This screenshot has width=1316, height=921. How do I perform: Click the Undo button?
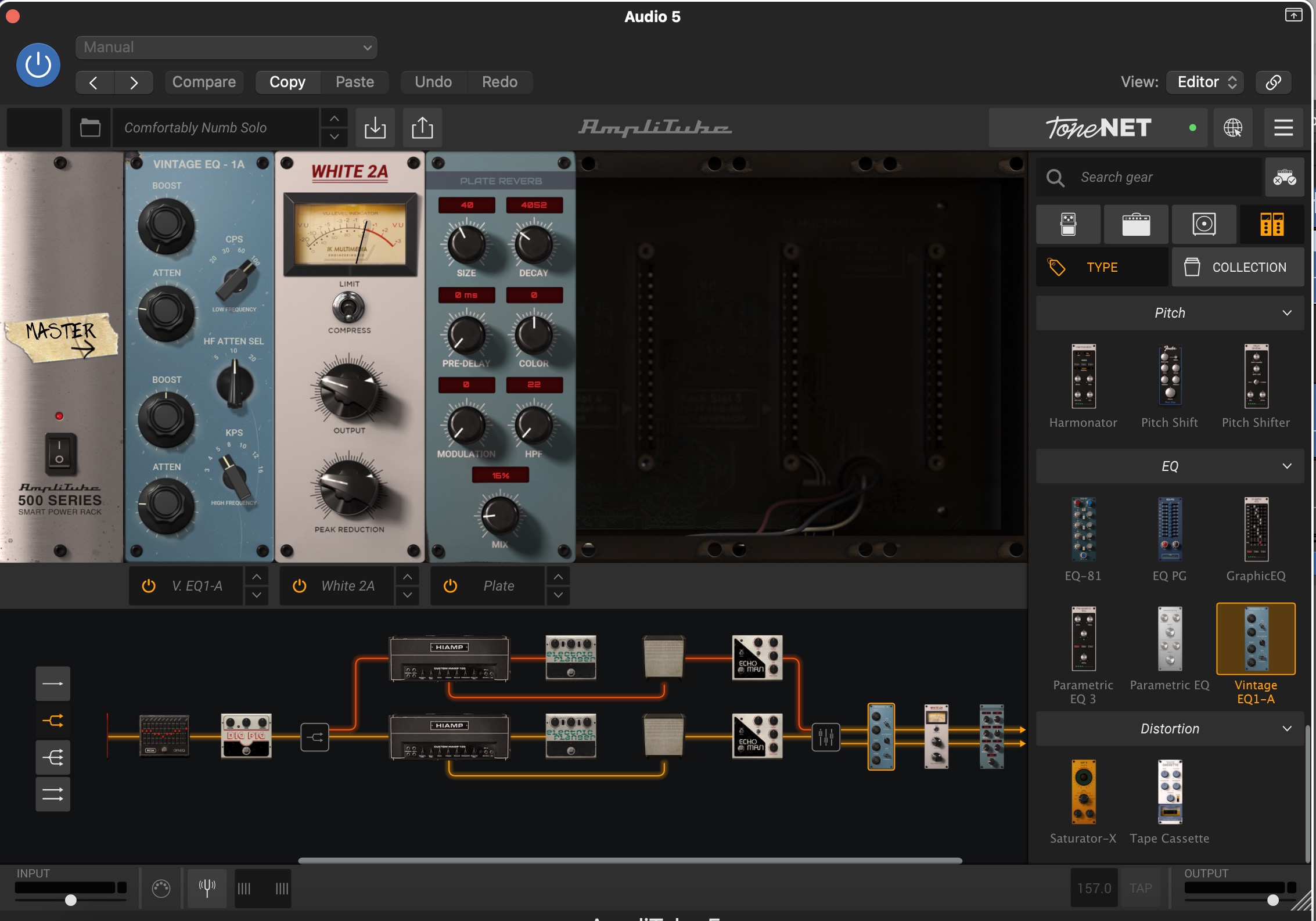point(433,82)
